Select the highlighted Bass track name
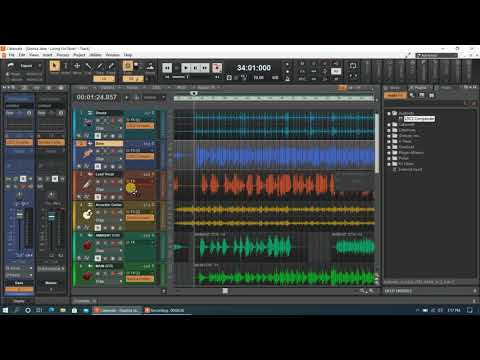 [x=109, y=144]
